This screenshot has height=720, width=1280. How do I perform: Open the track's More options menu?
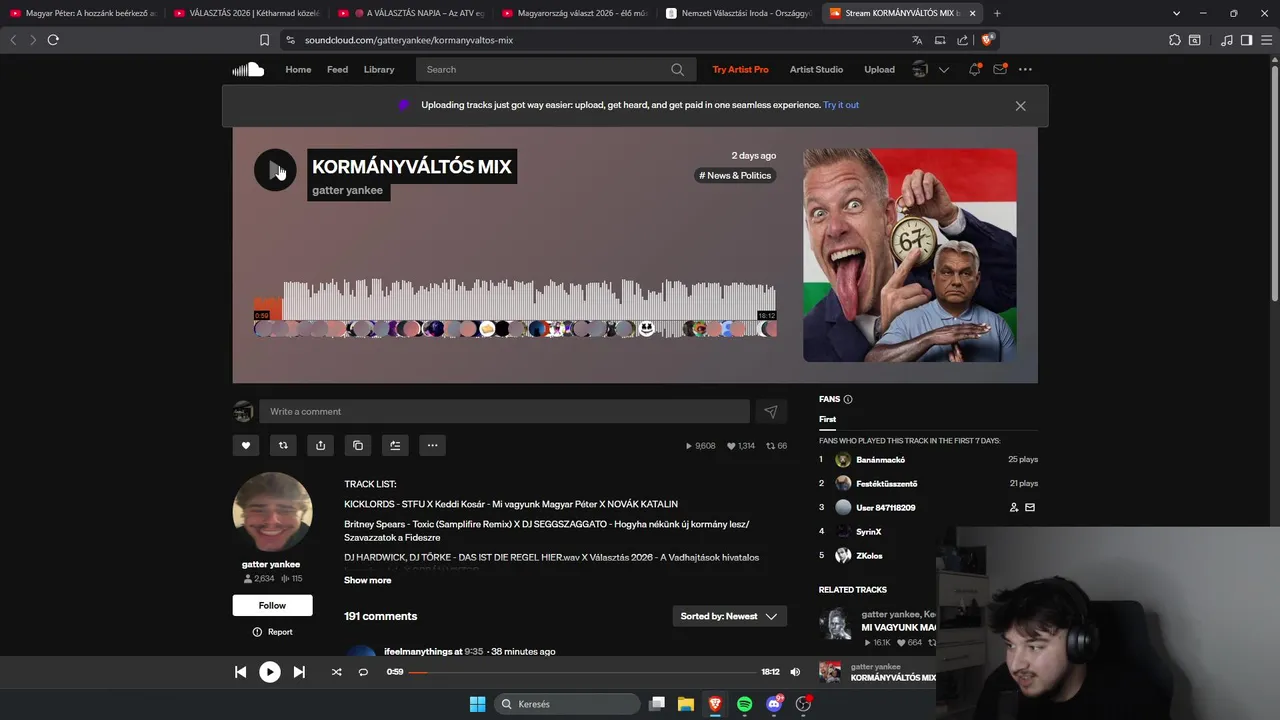point(432,445)
